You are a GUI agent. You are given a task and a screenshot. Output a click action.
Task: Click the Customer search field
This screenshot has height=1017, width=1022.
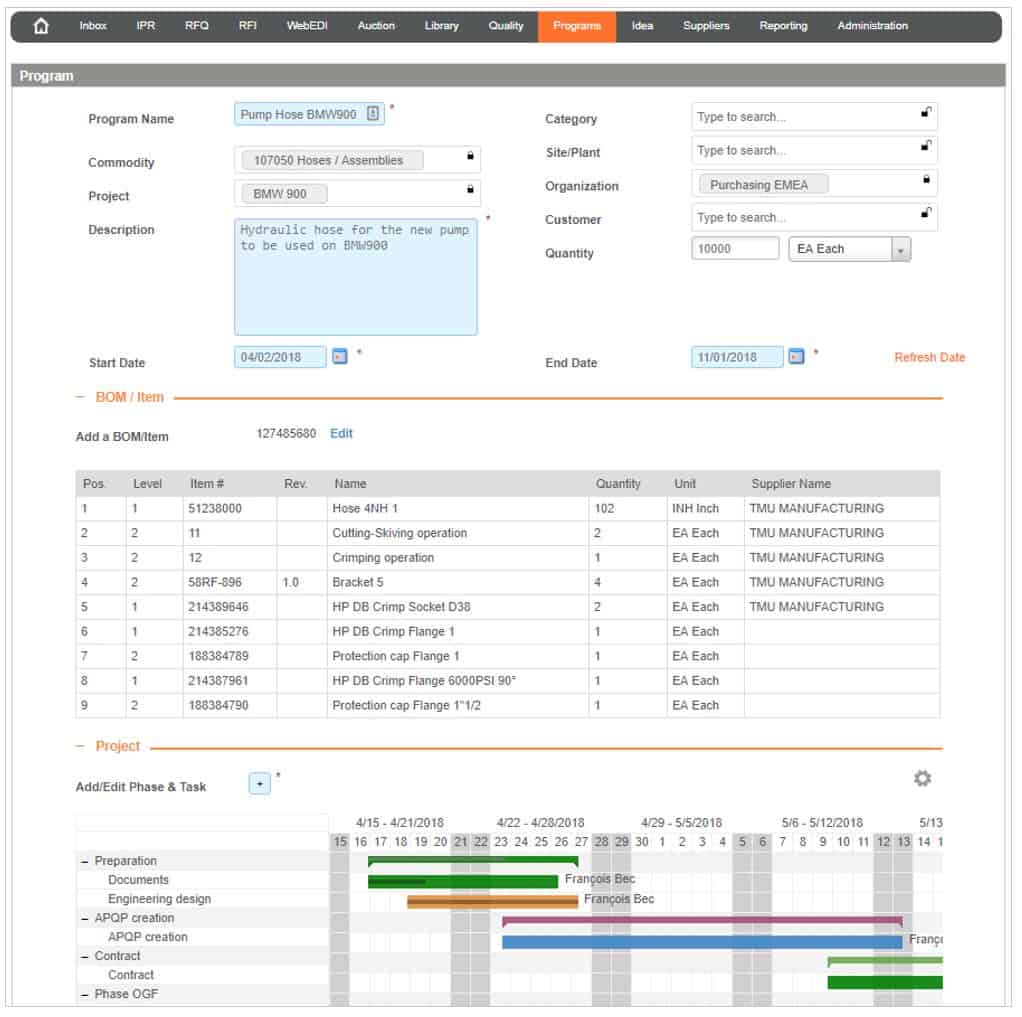point(817,218)
